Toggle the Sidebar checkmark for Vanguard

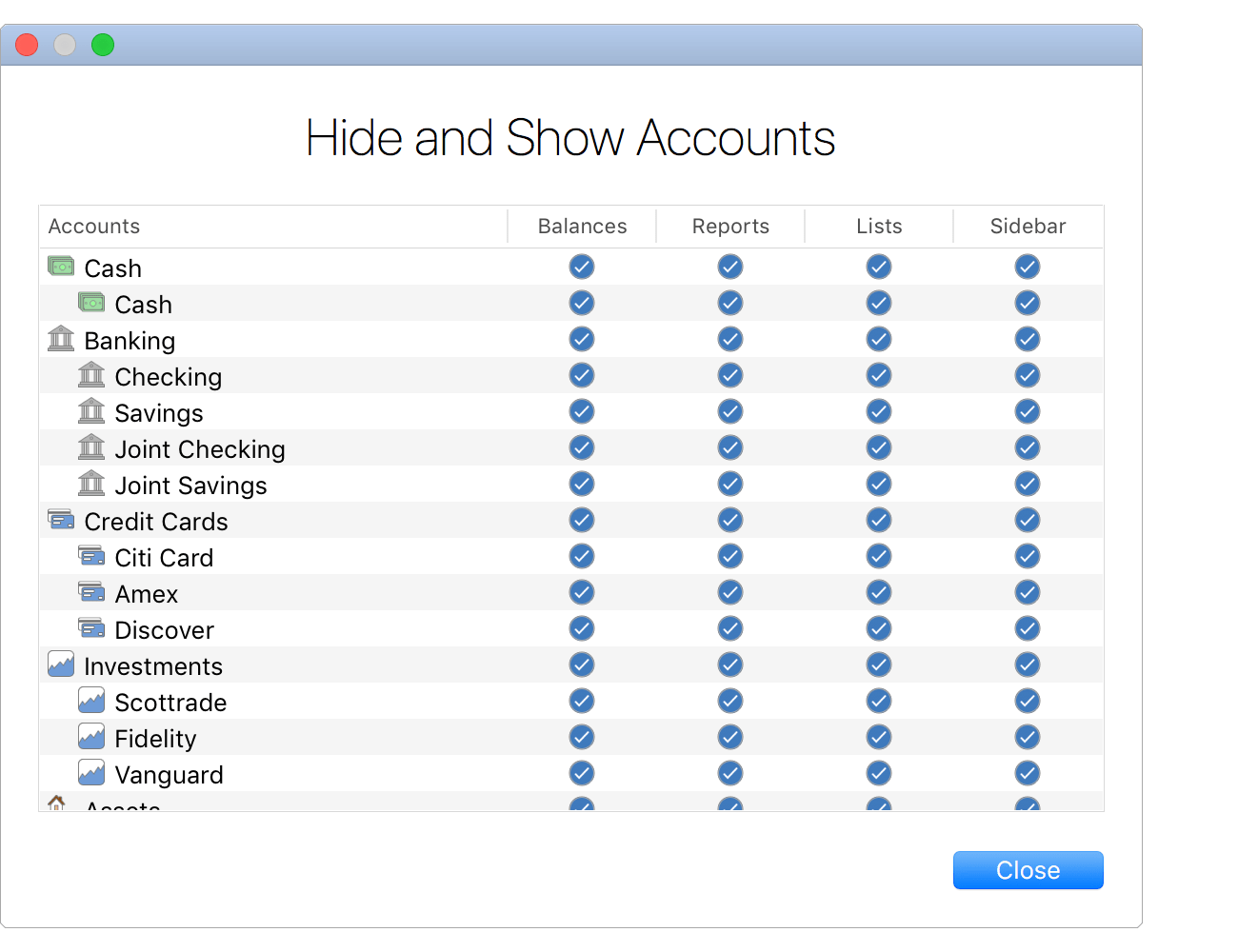1028,772
